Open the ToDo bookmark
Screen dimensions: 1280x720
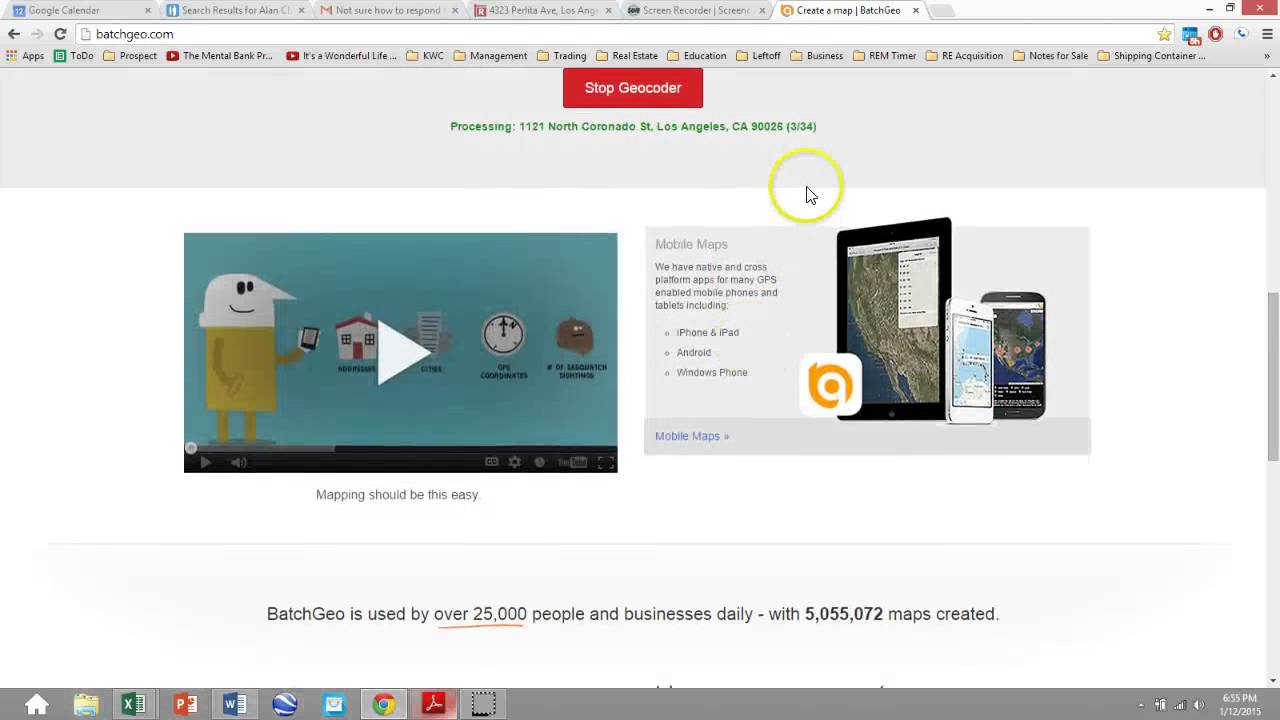point(74,56)
